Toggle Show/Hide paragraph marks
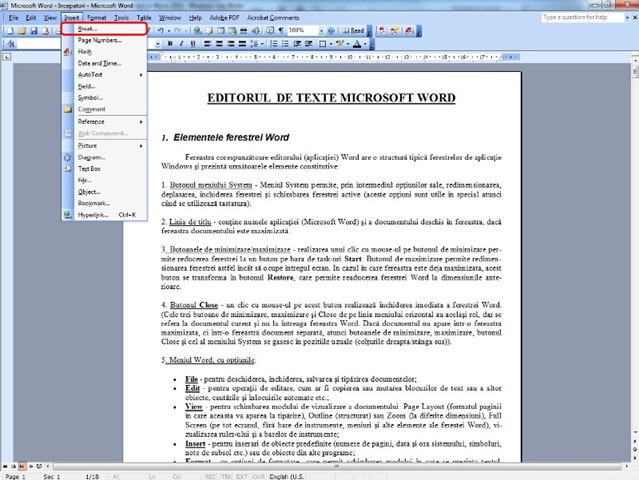This screenshot has height=480, width=639. tap(281, 31)
